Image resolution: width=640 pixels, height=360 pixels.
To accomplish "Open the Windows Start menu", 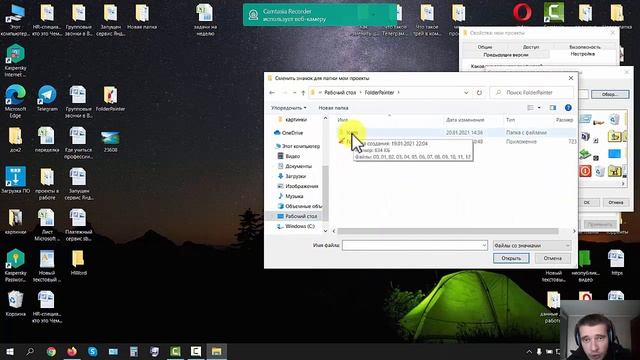I will tap(10, 351).
